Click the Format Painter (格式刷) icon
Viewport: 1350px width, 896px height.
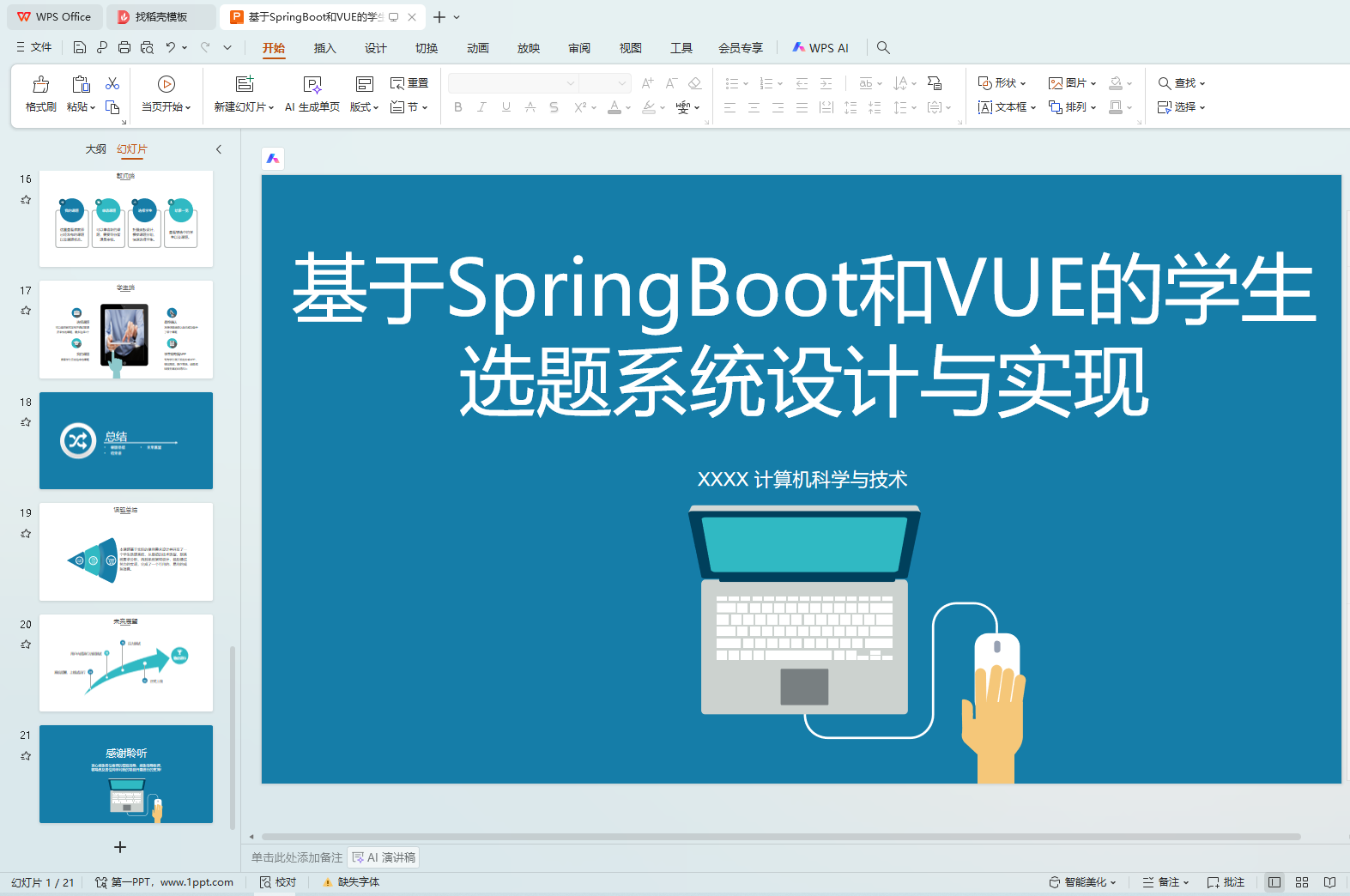pyautogui.click(x=40, y=84)
